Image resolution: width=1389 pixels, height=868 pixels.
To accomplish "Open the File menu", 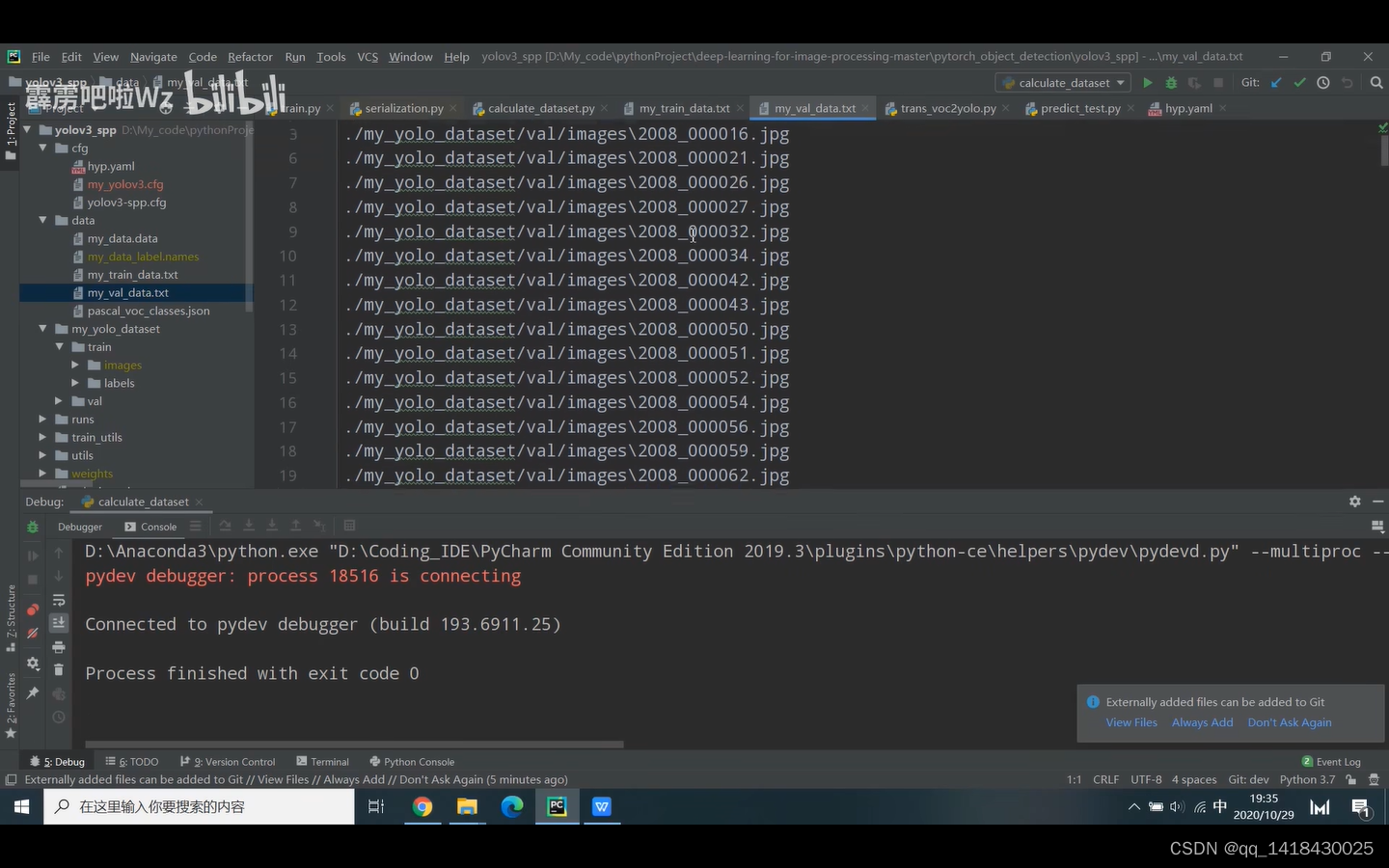I will 41,57.
